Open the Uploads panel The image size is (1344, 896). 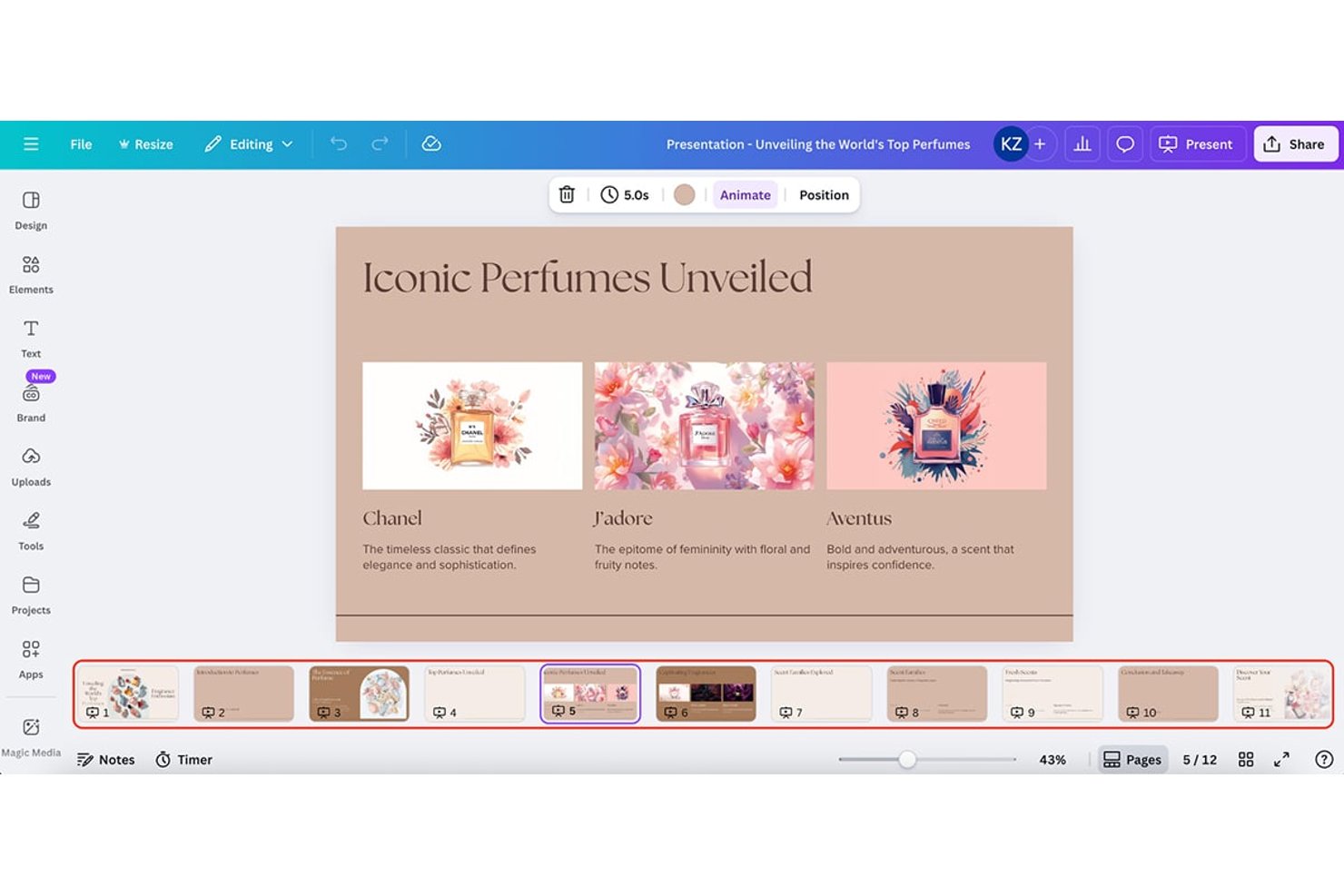[31, 468]
